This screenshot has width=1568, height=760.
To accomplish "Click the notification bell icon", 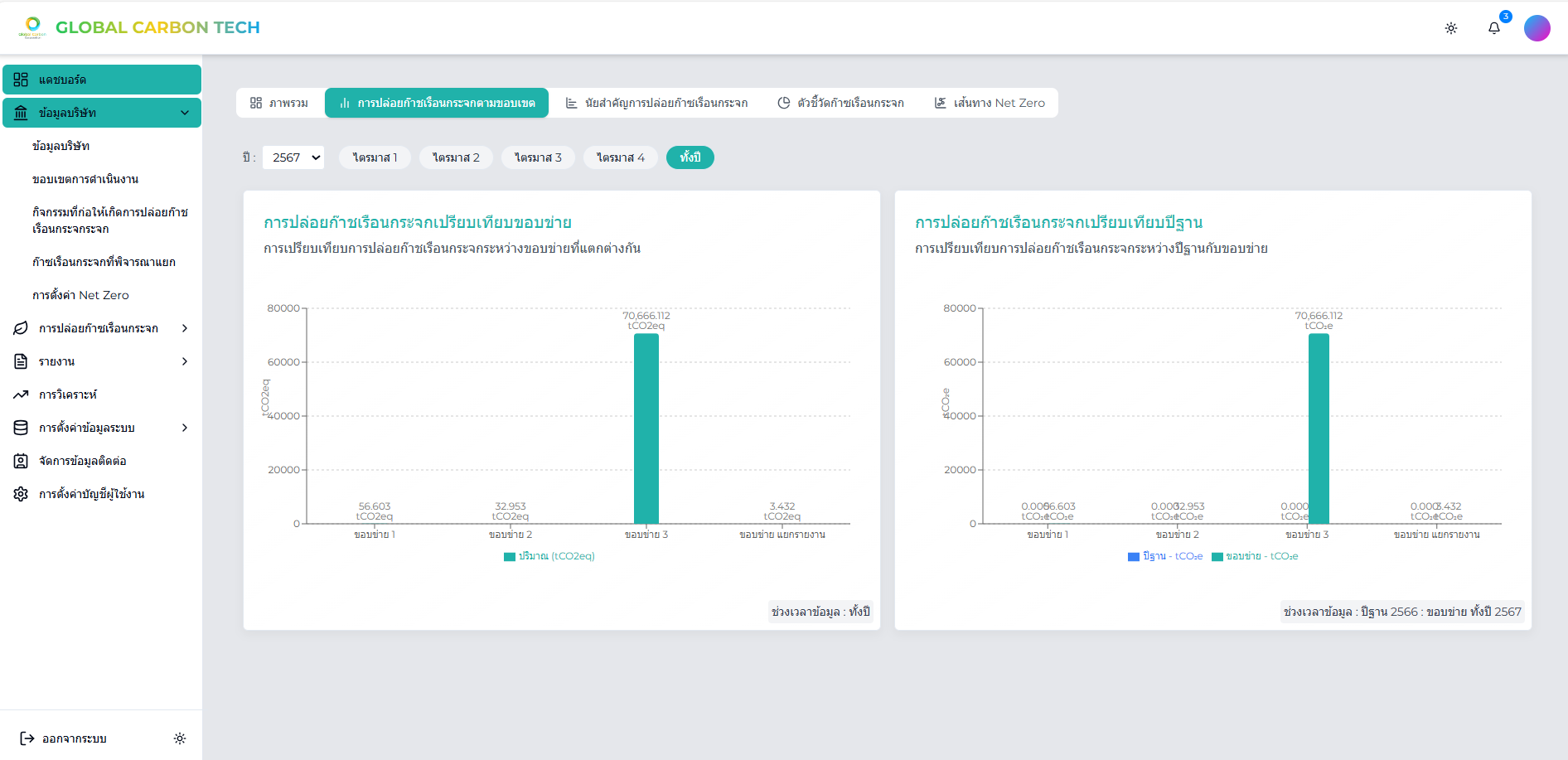I will click(1493, 28).
